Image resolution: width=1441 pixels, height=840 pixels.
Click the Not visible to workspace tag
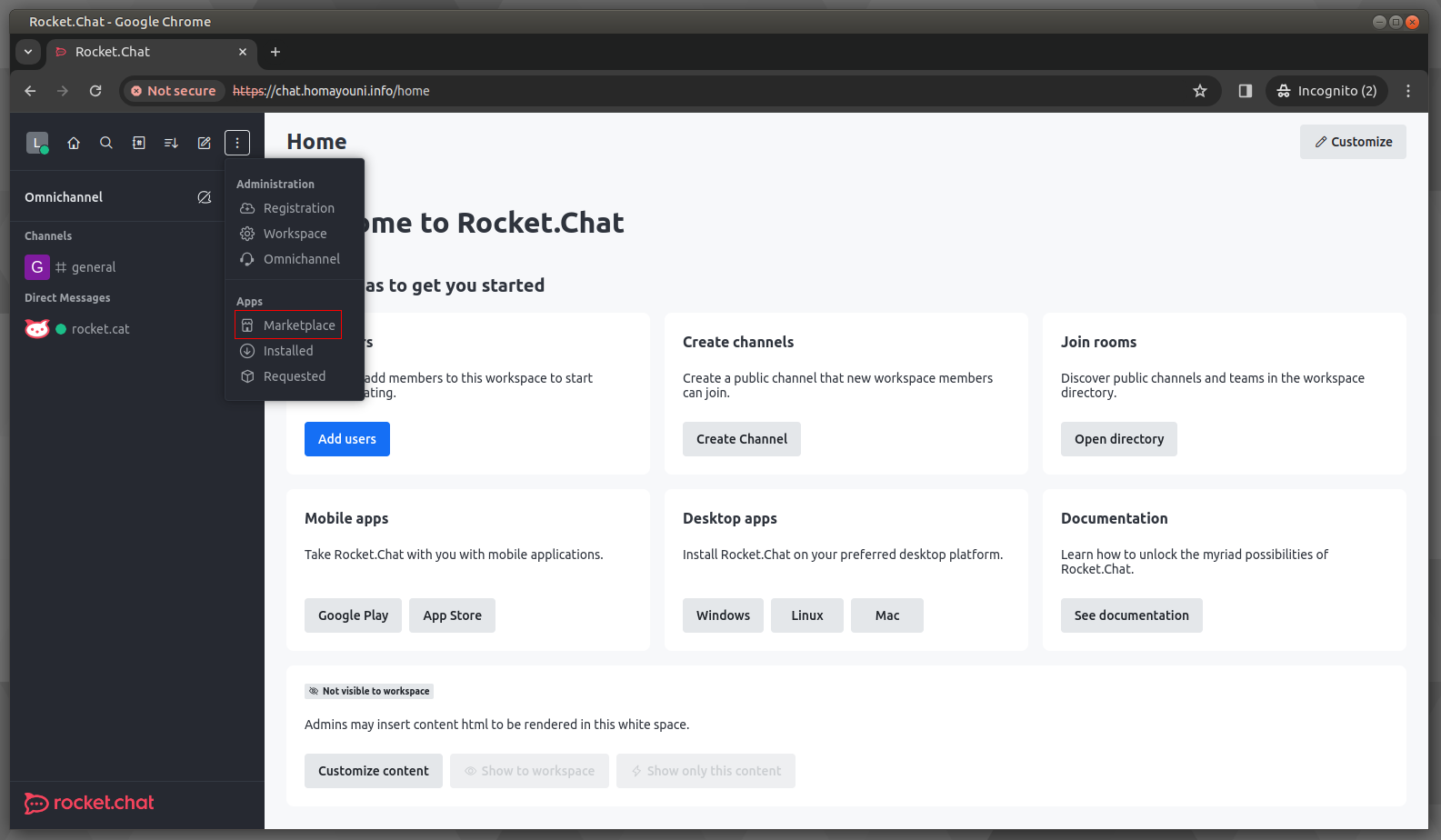pos(369,691)
